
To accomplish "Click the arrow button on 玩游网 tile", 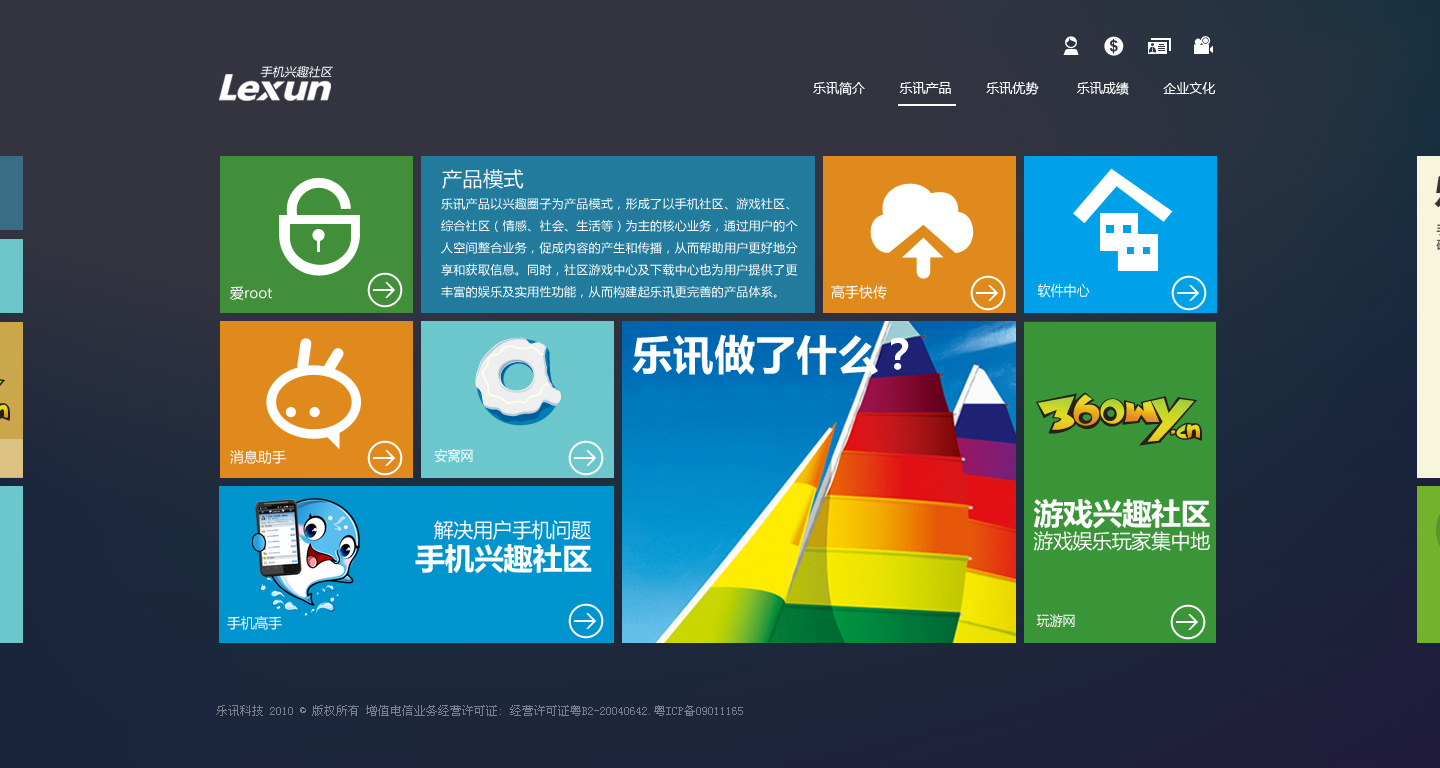I will tap(1188, 622).
